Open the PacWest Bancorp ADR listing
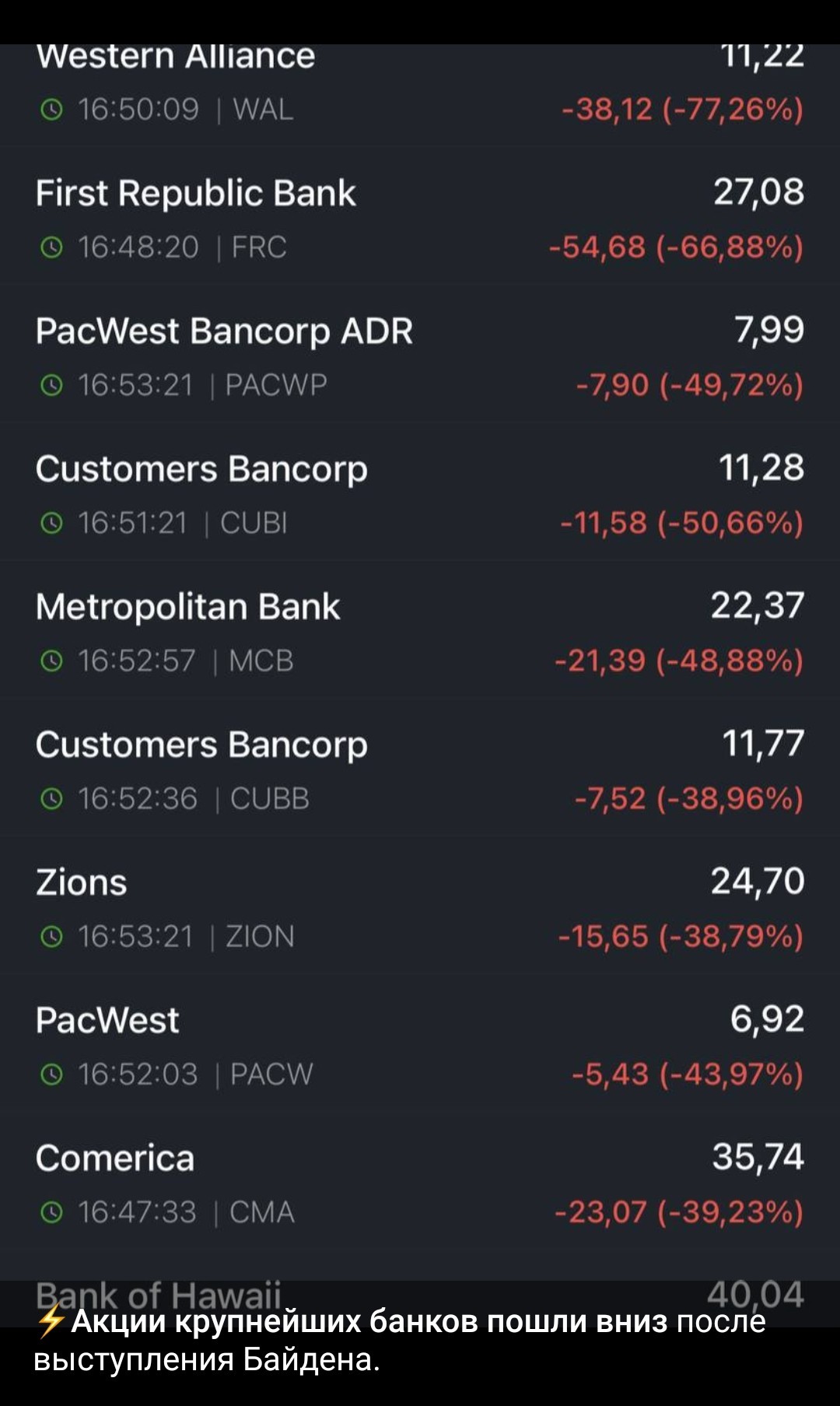This screenshot has height=1406, width=840. 420,355
